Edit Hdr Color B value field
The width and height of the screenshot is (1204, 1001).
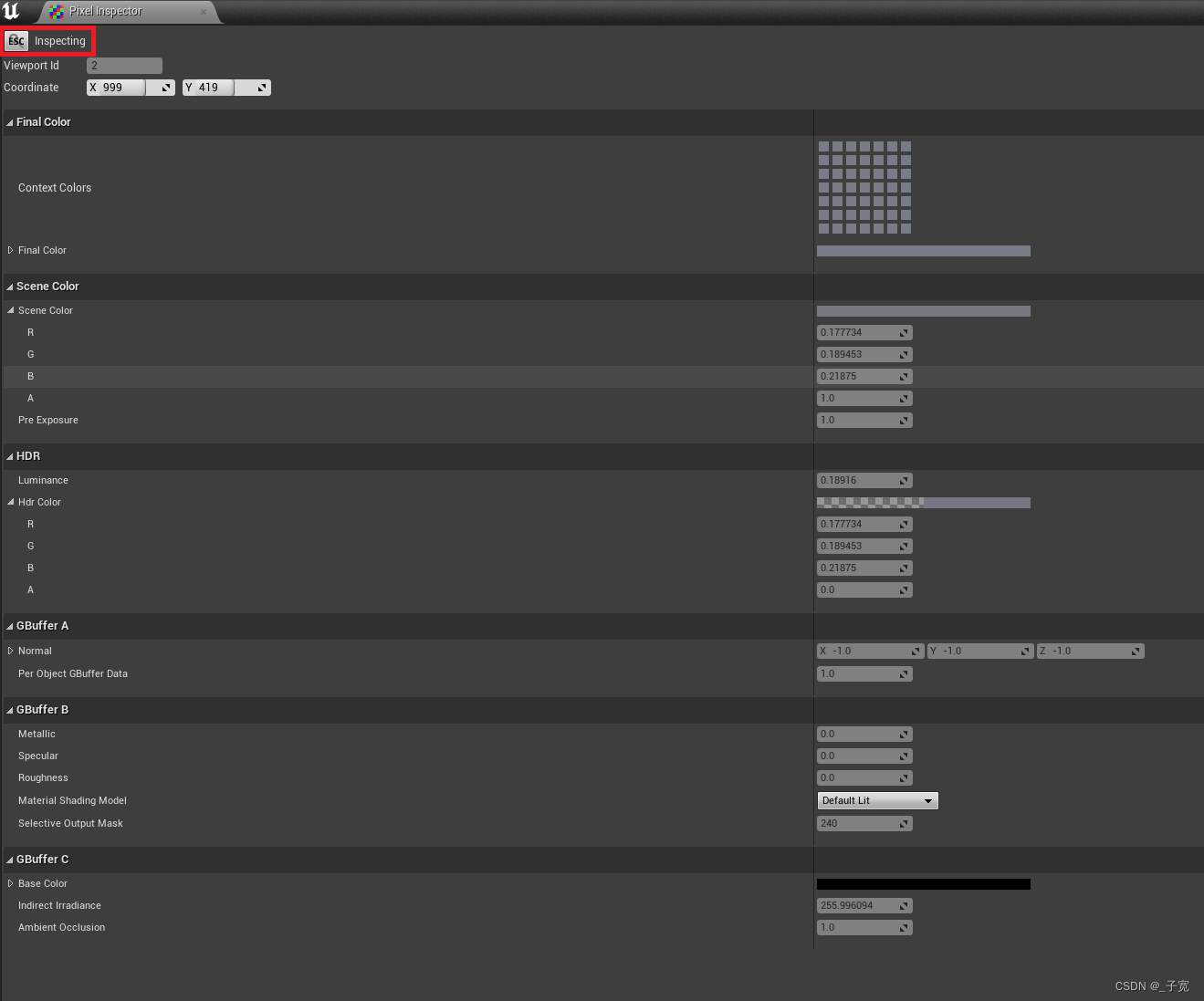click(864, 568)
